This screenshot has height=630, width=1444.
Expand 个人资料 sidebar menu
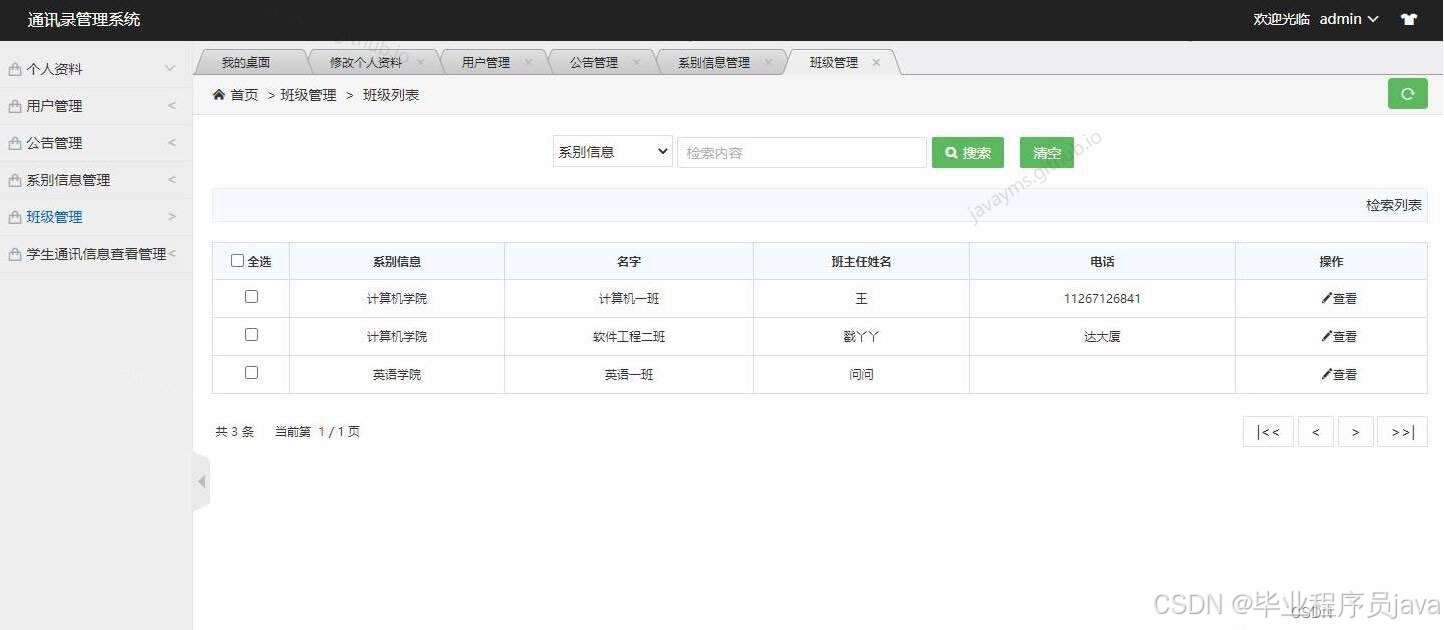point(96,69)
